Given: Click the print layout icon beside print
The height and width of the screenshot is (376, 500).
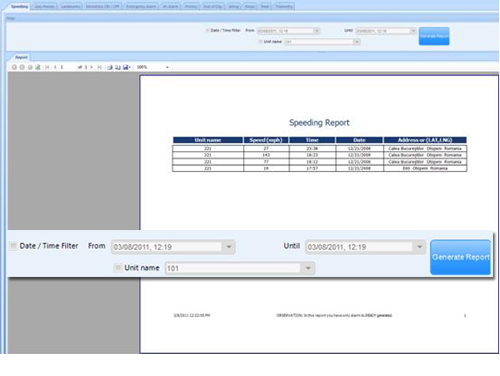Looking at the screenshot, I should (x=118, y=67).
